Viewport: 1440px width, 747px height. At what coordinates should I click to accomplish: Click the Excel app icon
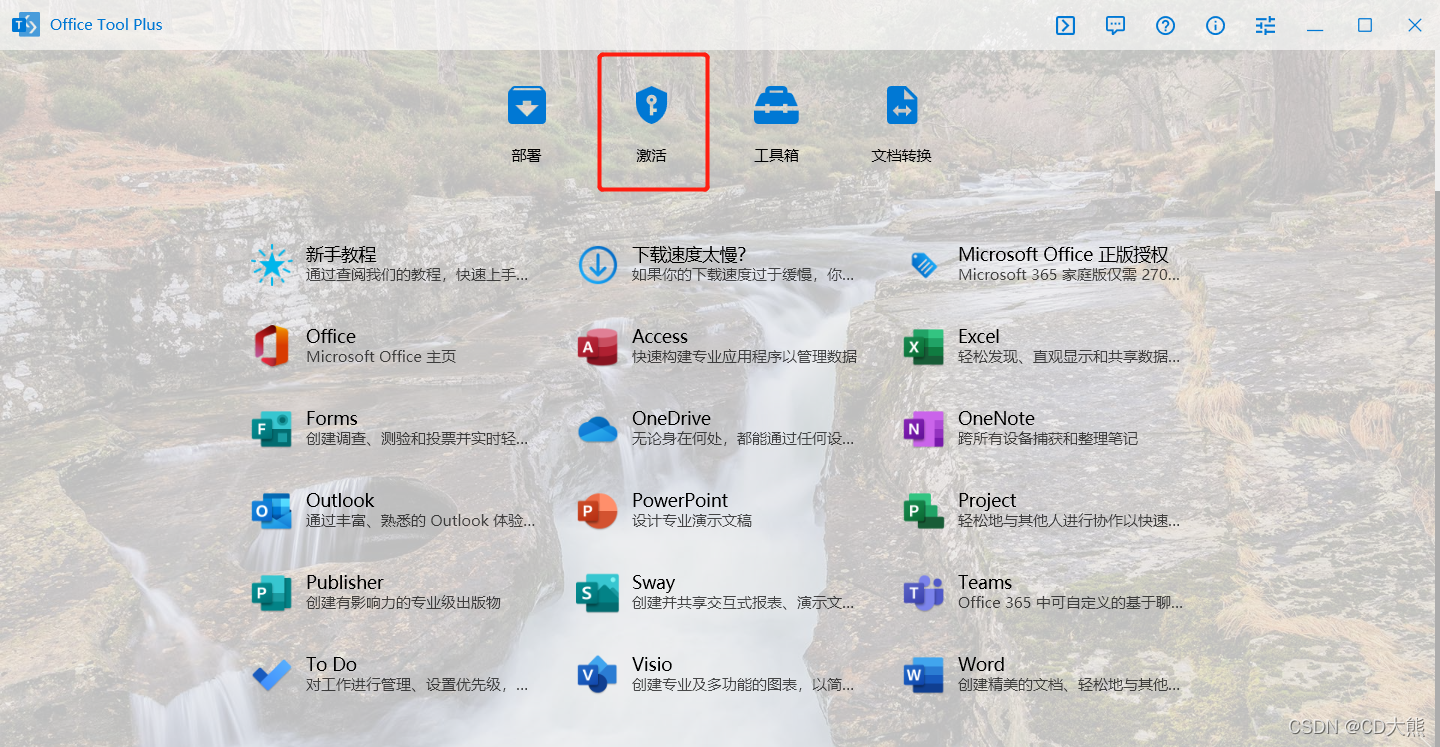point(924,347)
